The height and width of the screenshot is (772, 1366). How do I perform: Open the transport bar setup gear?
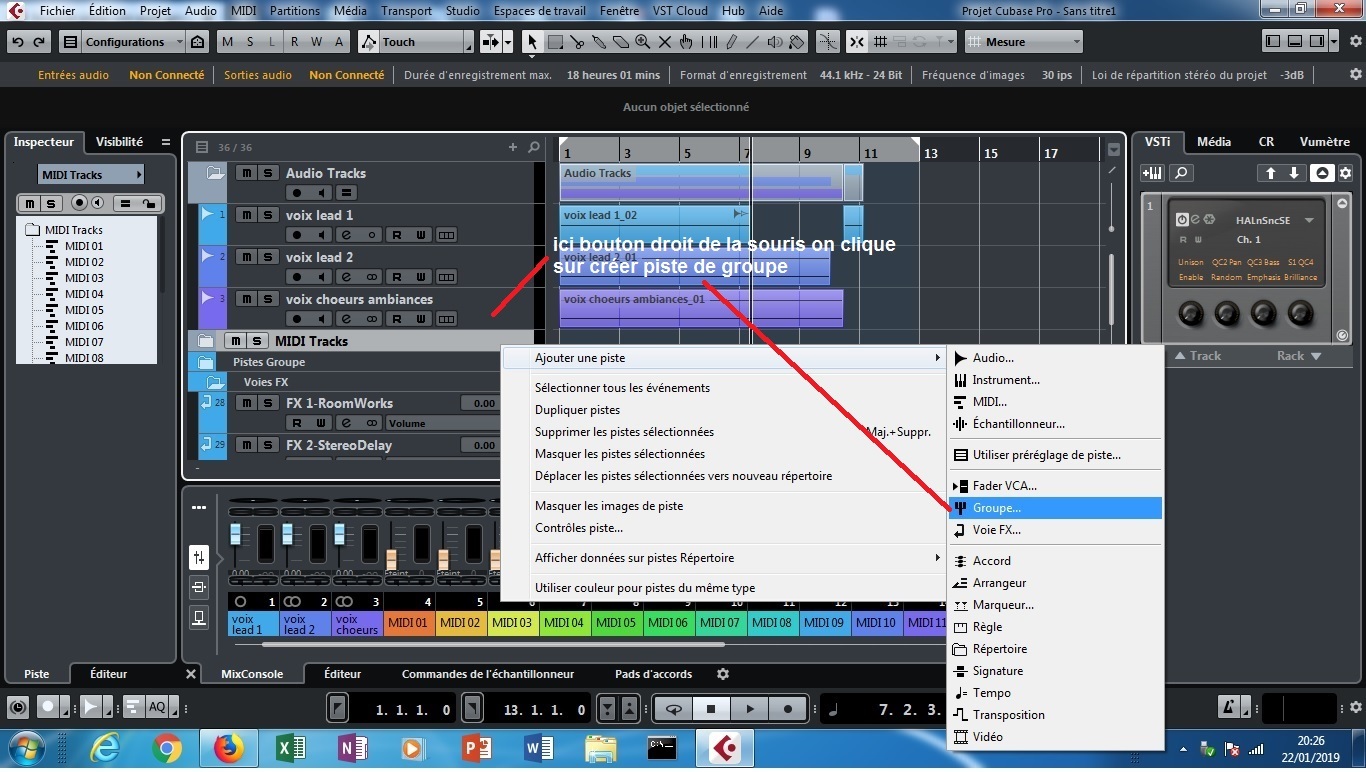pyautogui.click(x=1355, y=709)
